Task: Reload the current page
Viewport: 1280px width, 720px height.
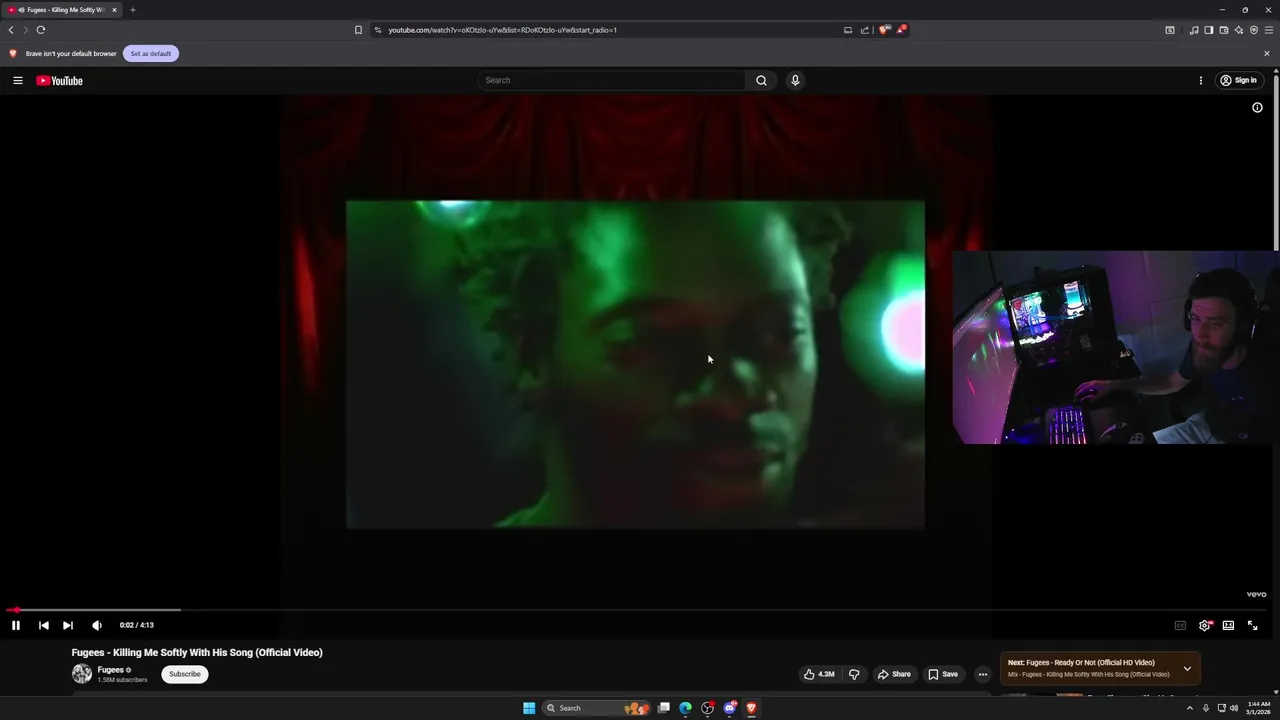Action: [41, 30]
